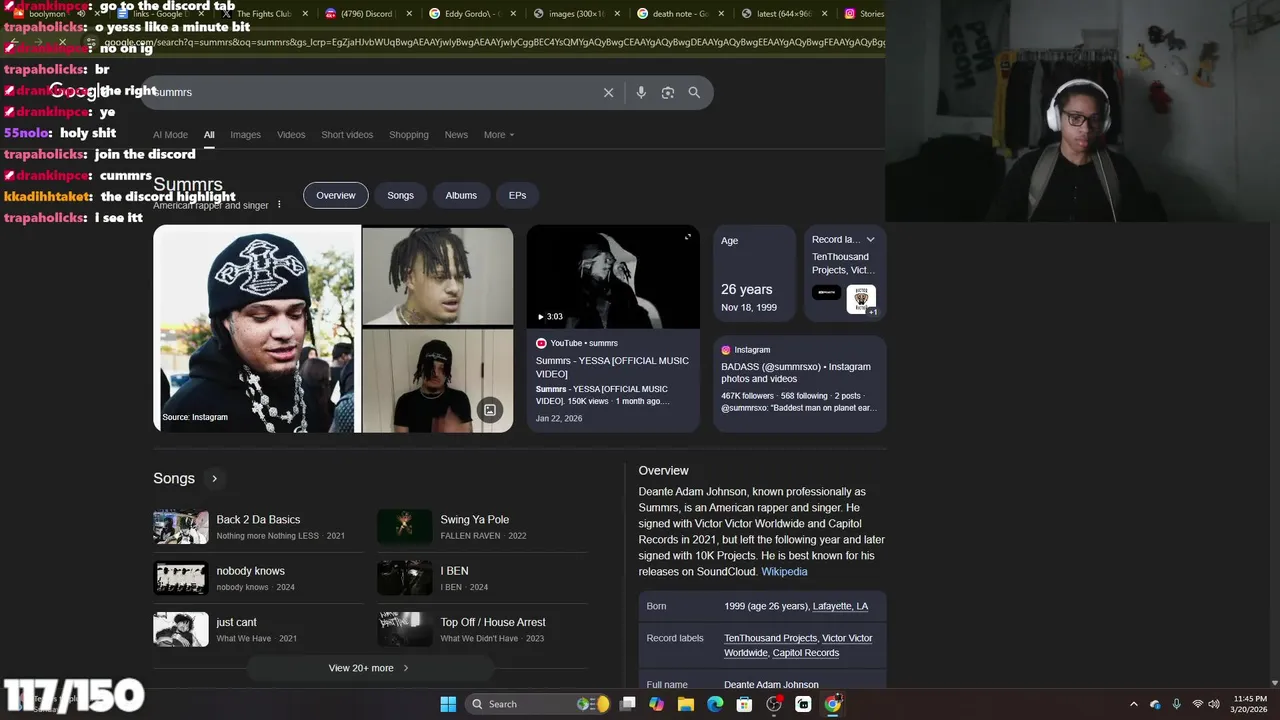Expand the YESSA video thumbnail fullscreen icon

(x=687, y=237)
